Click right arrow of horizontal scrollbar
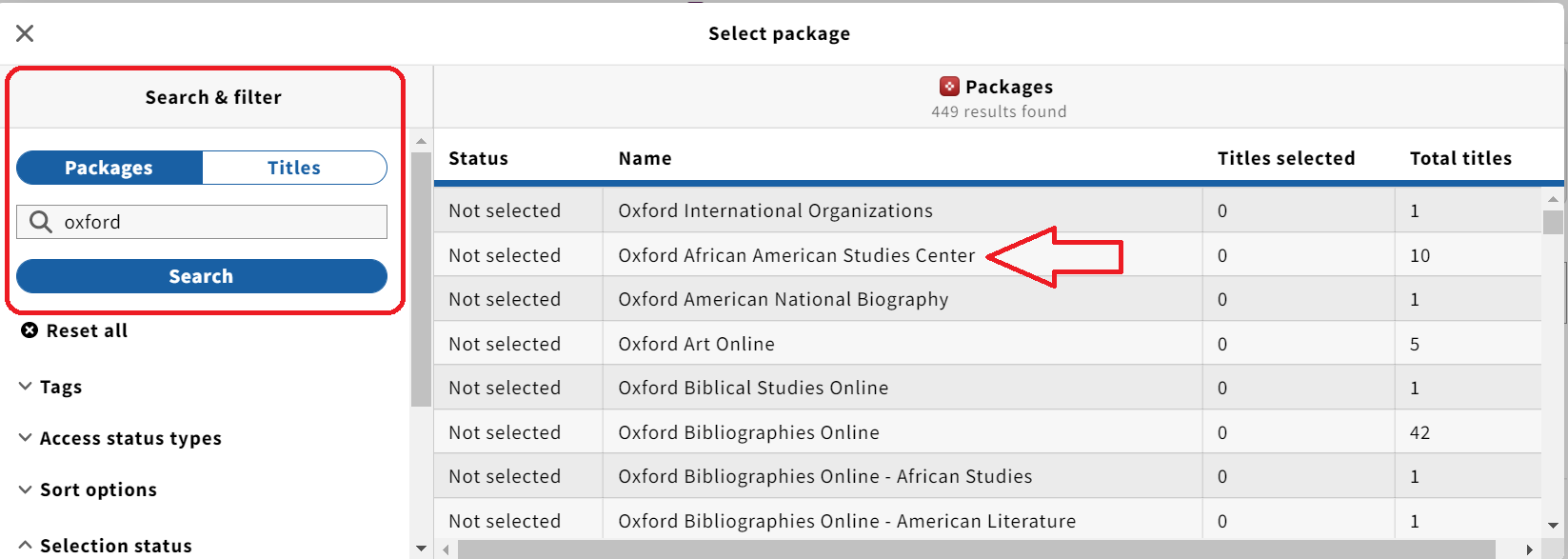The width and height of the screenshot is (1568, 559). point(1529,549)
